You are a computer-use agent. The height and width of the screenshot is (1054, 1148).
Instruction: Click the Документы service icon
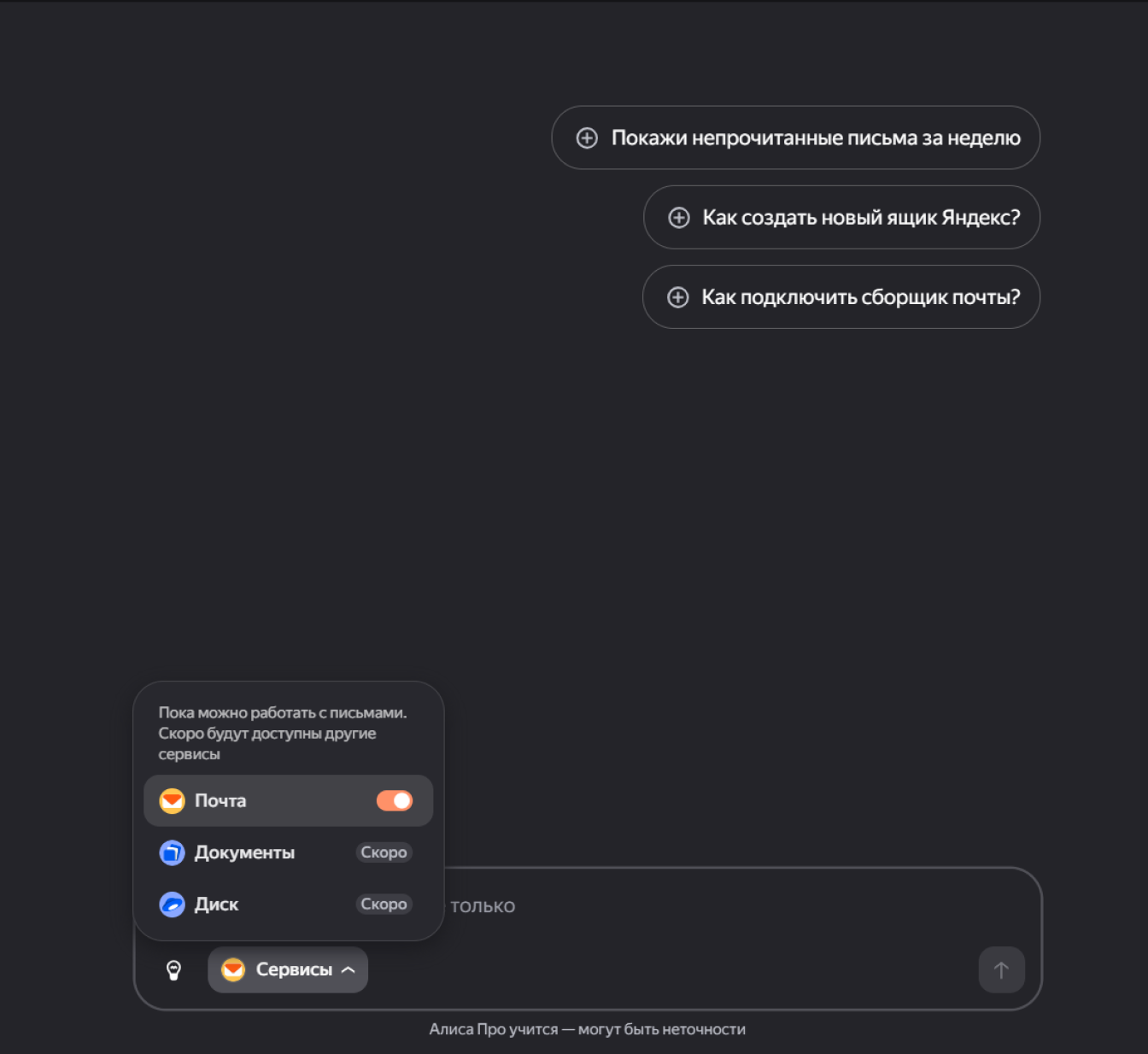173,852
